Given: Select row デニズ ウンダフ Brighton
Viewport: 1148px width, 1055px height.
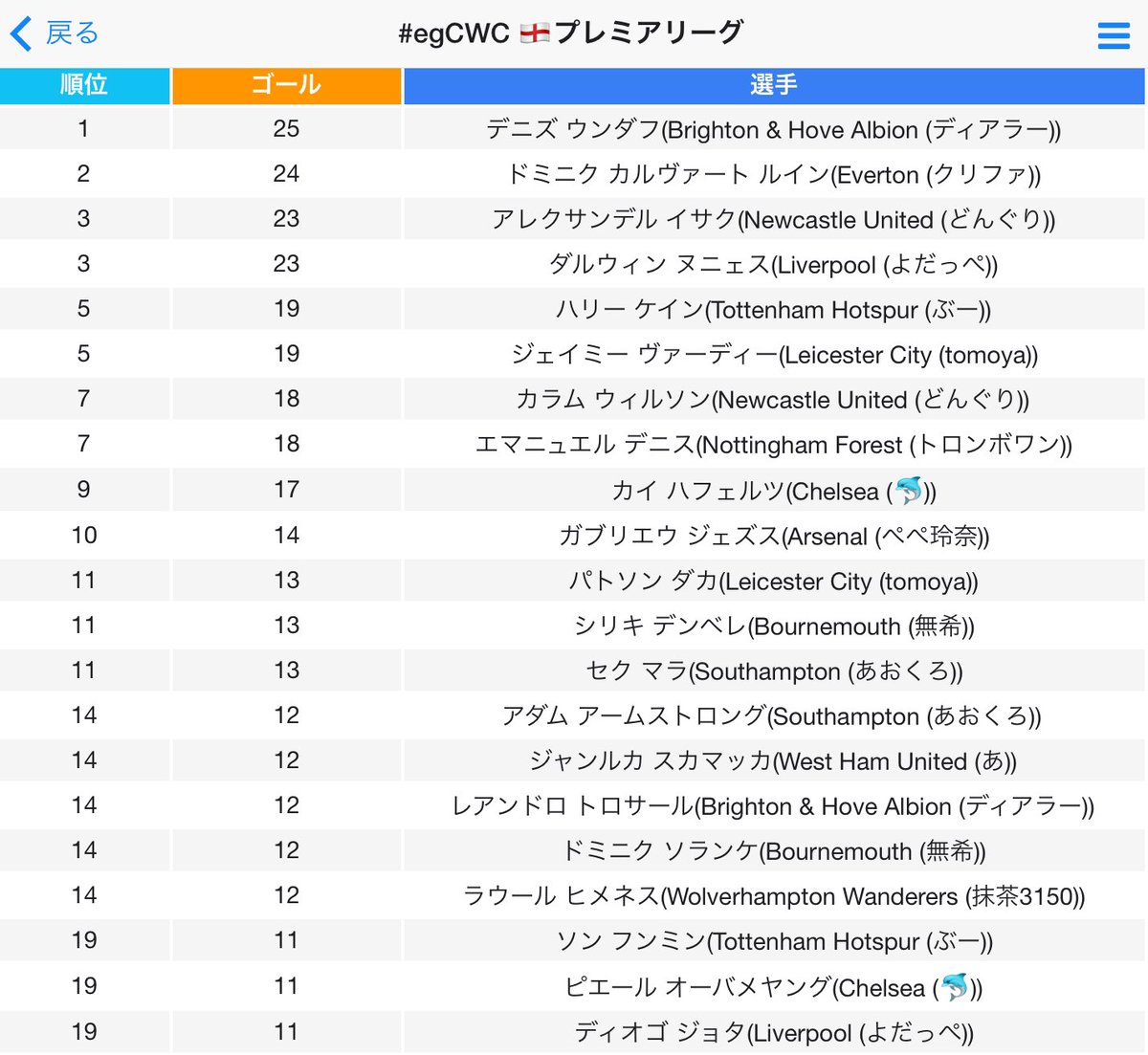Looking at the screenshot, I should [x=574, y=128].
